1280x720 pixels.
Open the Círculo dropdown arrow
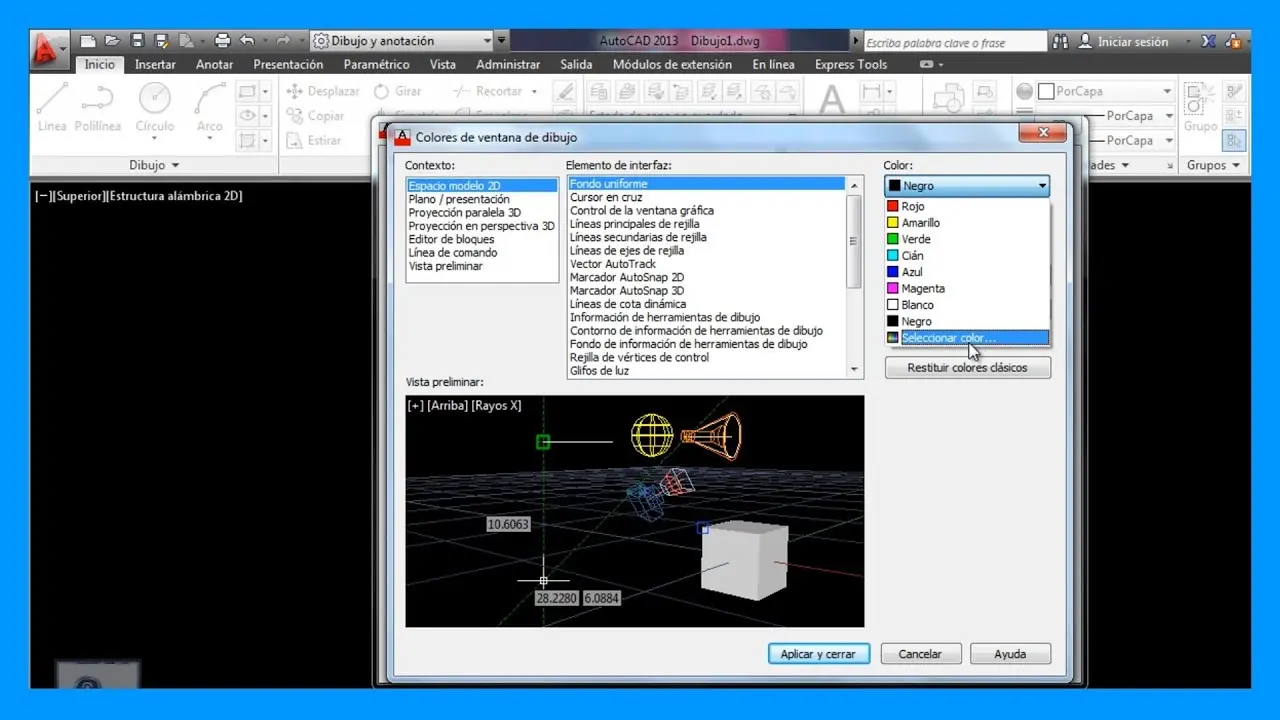pos(154,139)
